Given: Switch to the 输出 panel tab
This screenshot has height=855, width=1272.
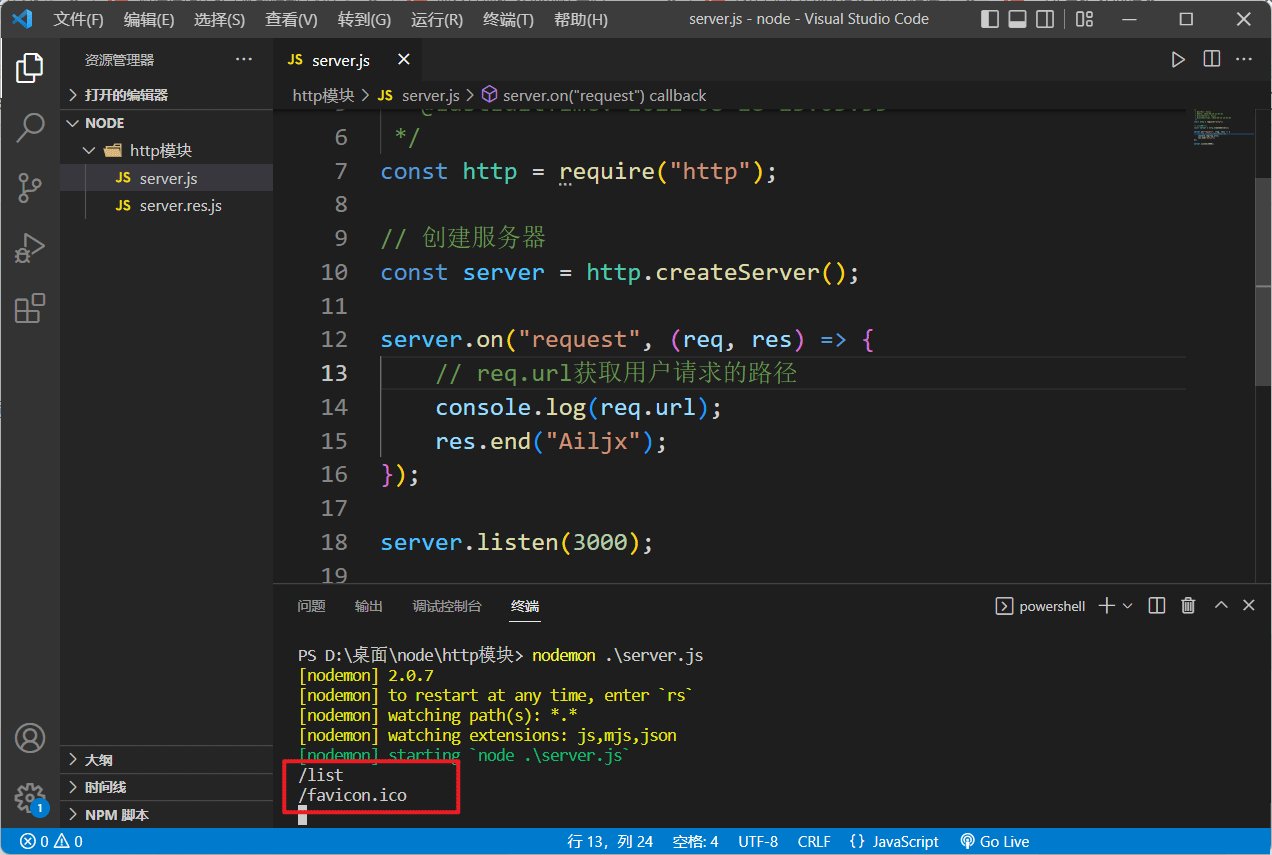Looking at the screenshot, I should coord(368,606).
